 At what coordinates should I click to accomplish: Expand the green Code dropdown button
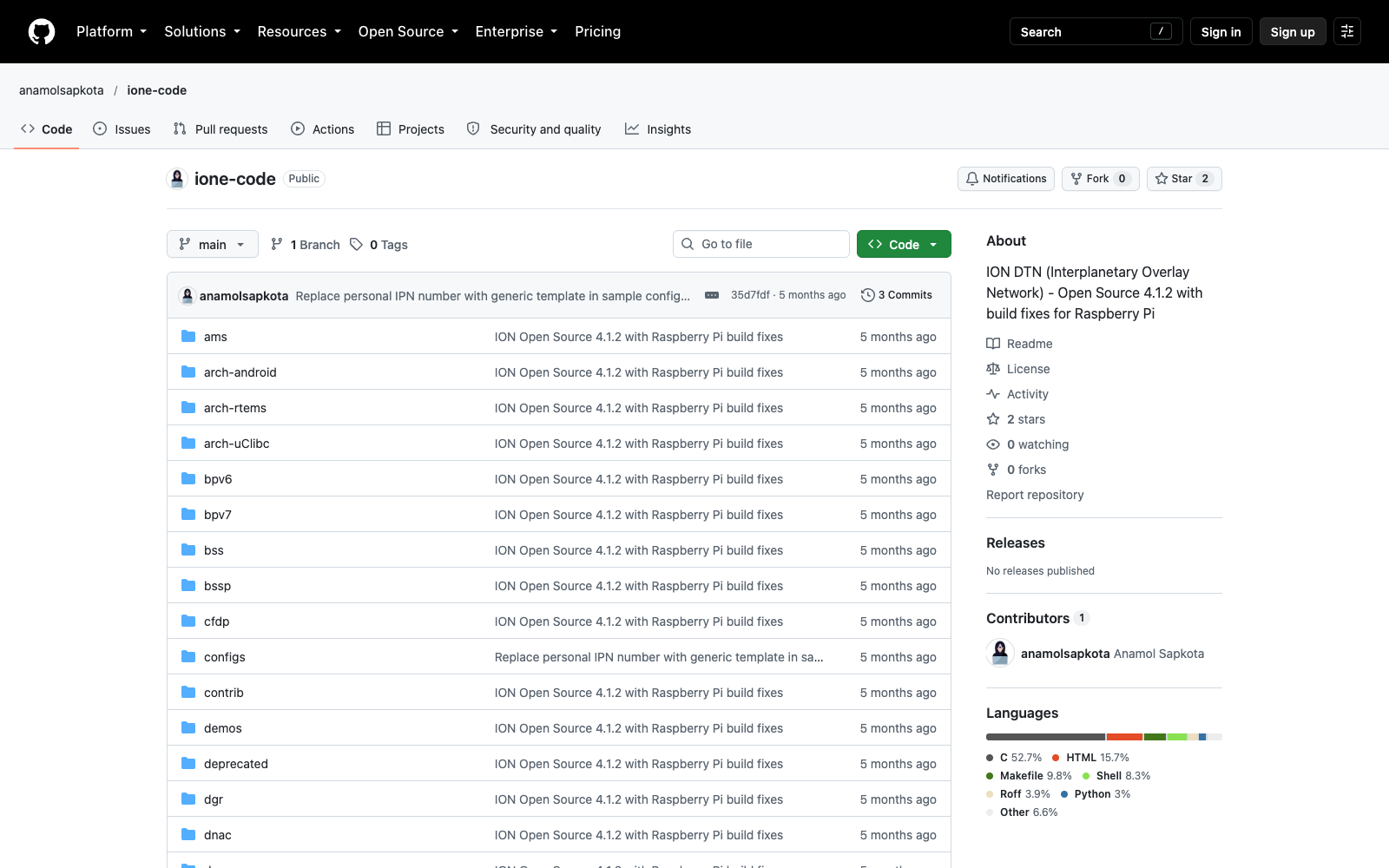(904, 244)
